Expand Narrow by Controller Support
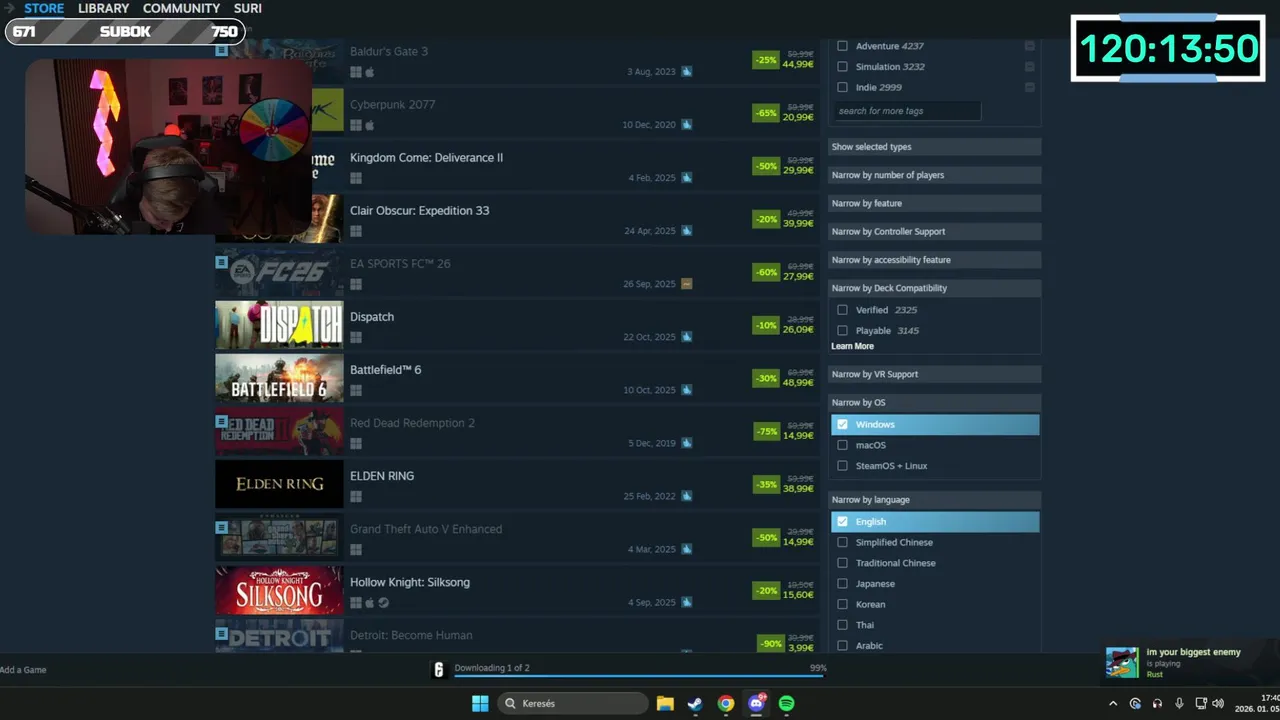This screenshot has width=1280, height=720. click(934, 231)
